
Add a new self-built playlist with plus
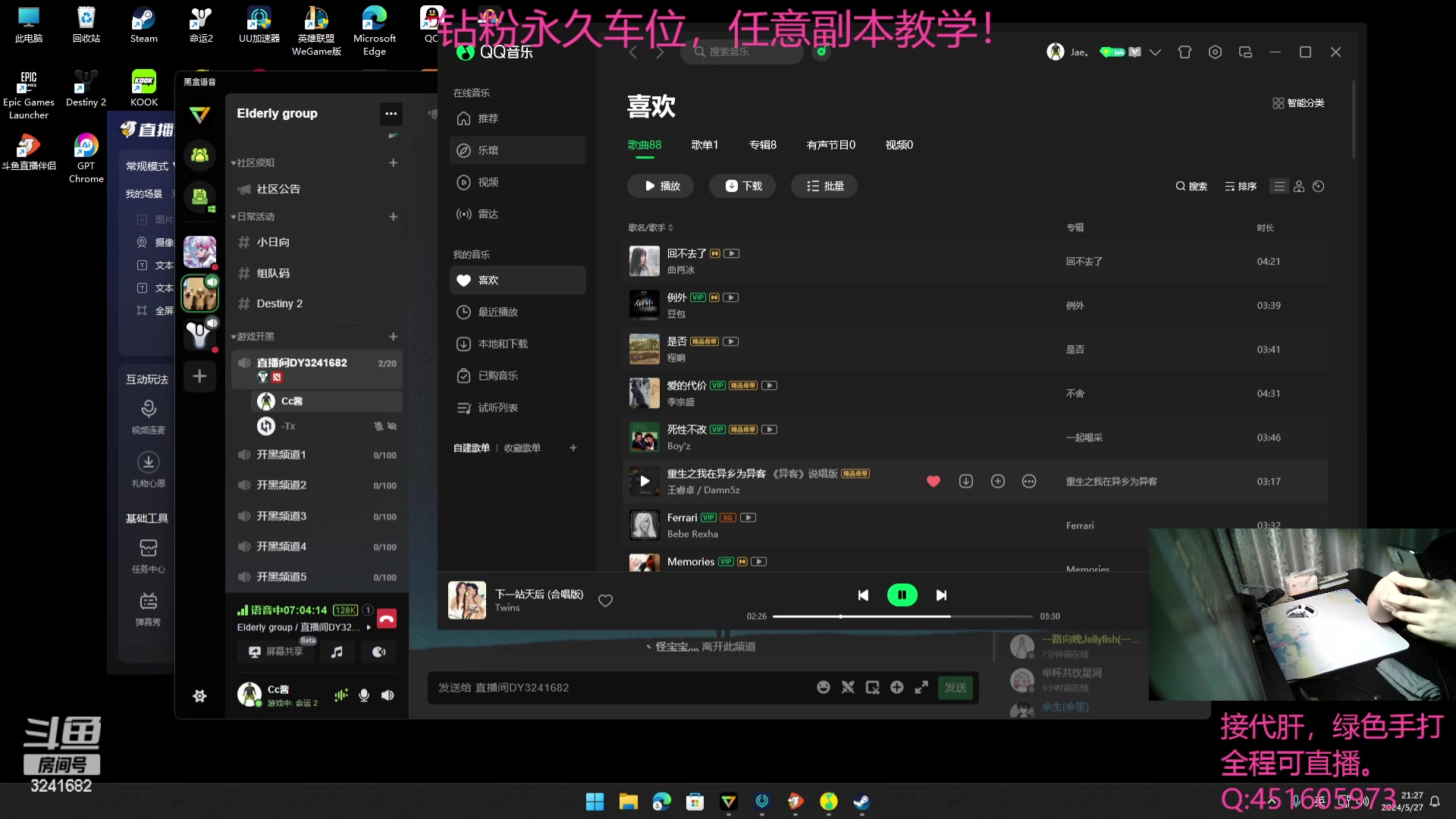(573, 448)
